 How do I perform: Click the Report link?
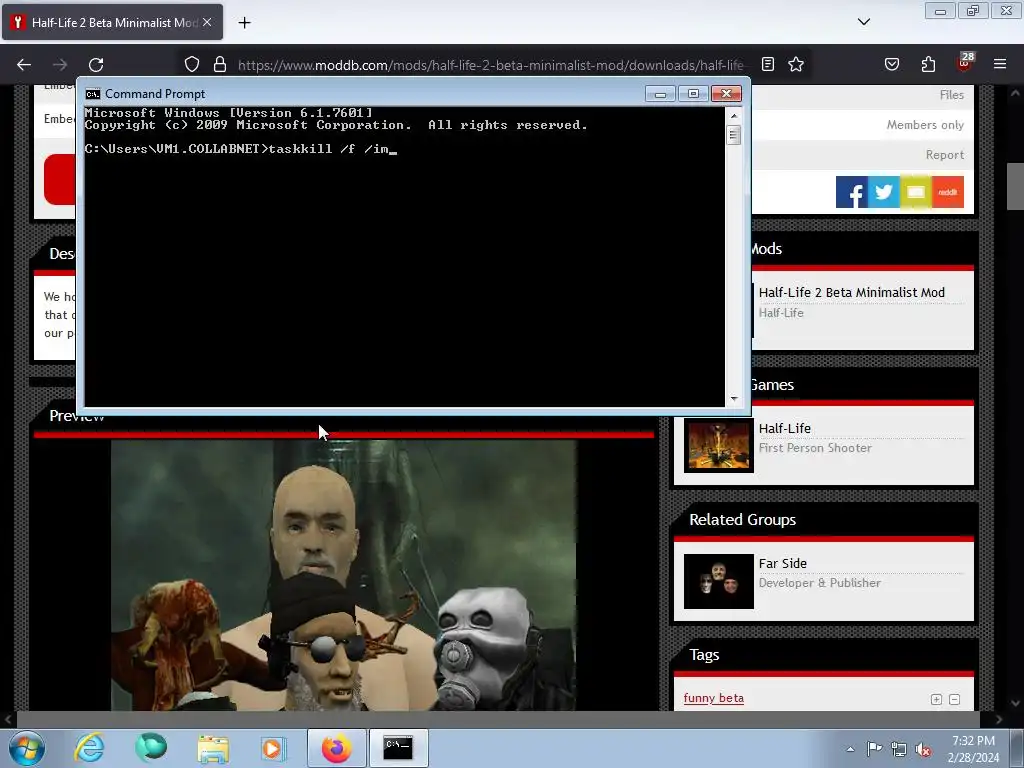click(944, 155)
